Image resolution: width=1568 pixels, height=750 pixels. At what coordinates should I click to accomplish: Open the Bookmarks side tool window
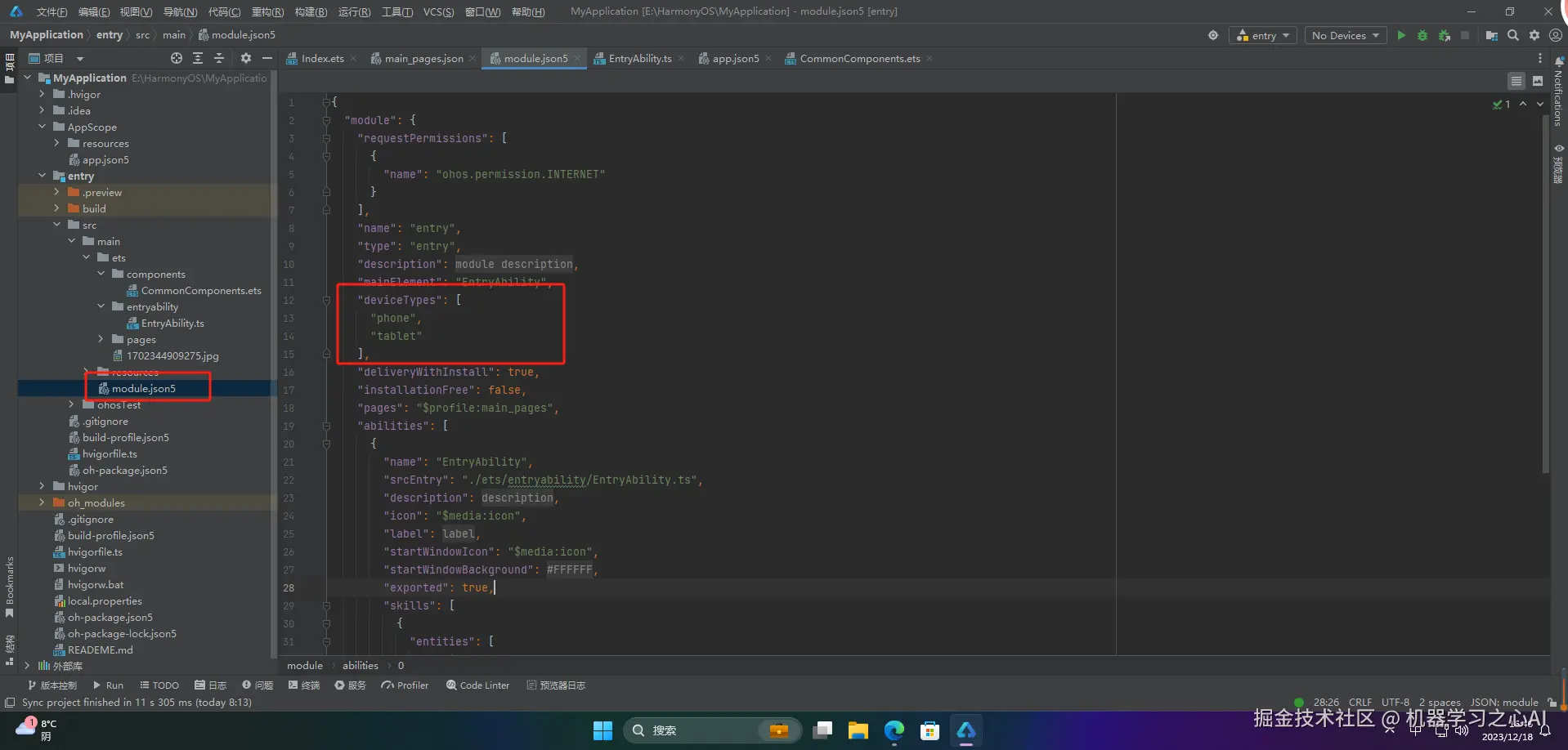point(10,587)
